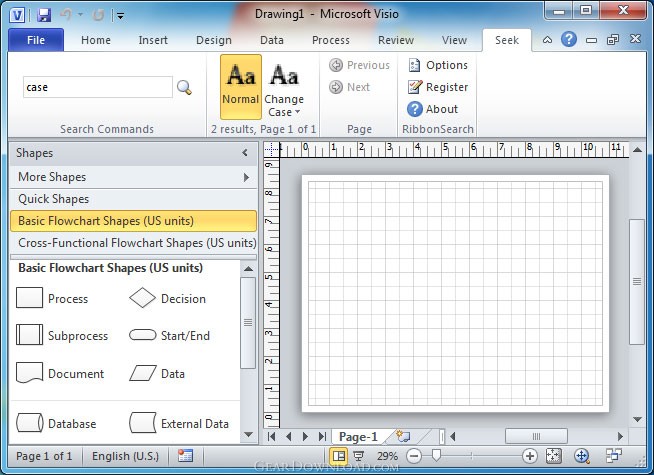The width and height of the screenshot is (654, 475).
Task: Go to the previous page tab arrow
Action: [289, 437]
